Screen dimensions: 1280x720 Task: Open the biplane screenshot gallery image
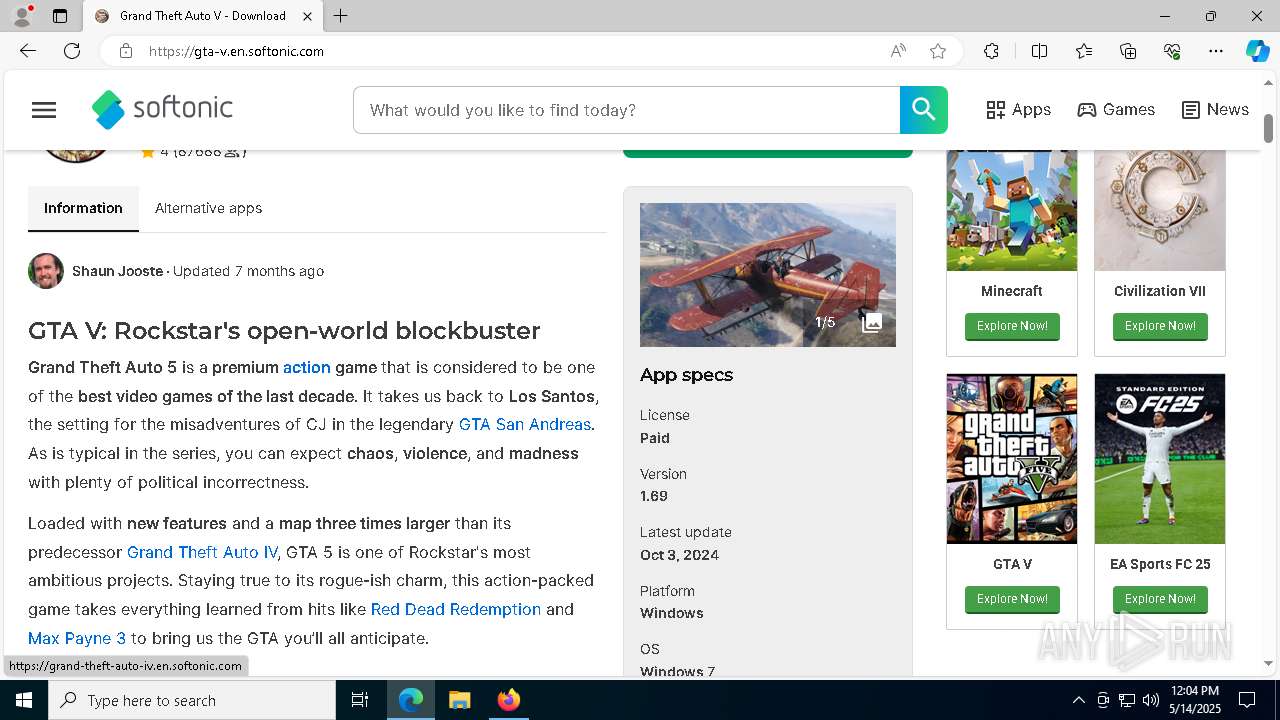tap(767, 275)
